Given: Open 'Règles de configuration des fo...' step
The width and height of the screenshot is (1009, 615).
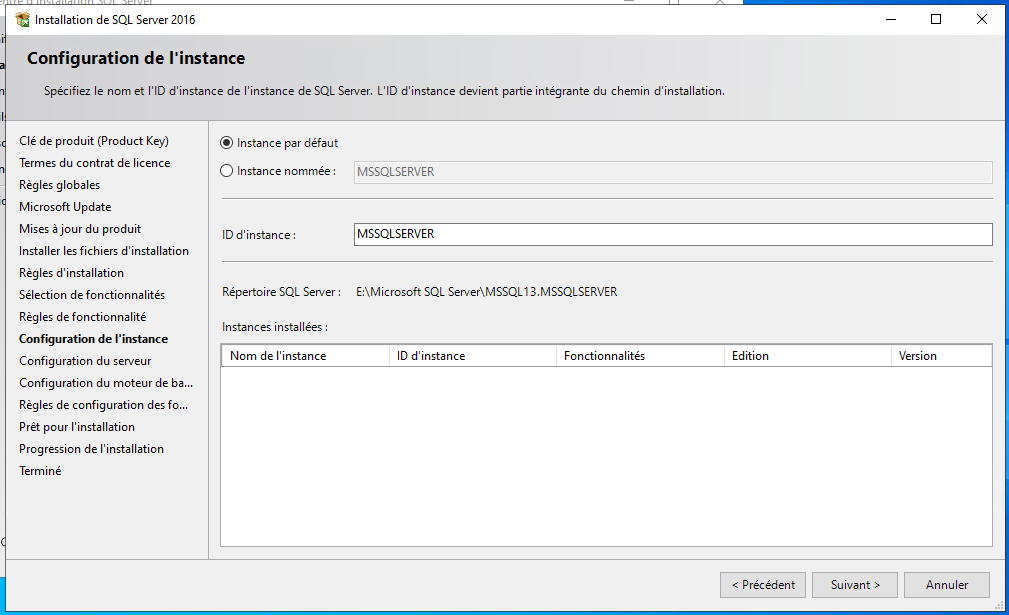Looking at the screenshot, I should (104, 405).
